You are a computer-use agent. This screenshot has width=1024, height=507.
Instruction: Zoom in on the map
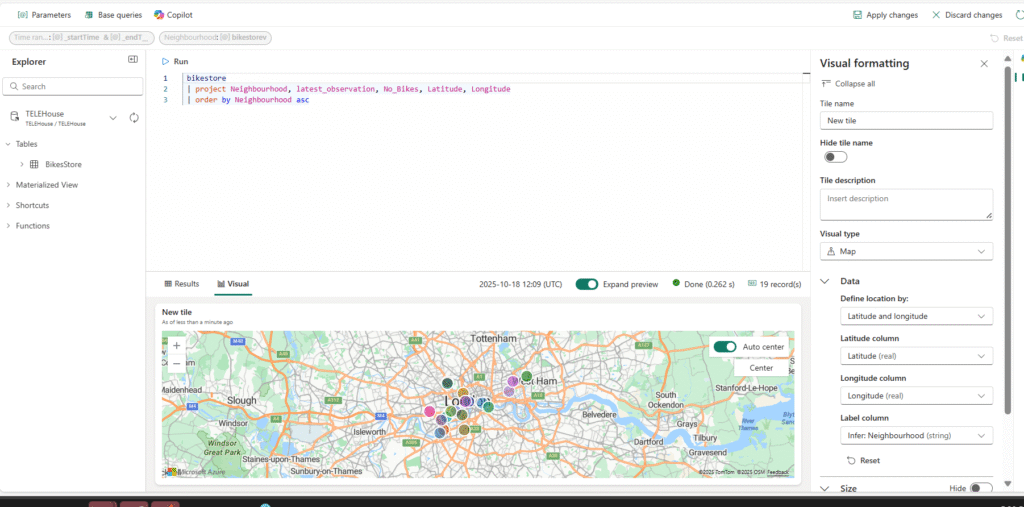[177, 345]
